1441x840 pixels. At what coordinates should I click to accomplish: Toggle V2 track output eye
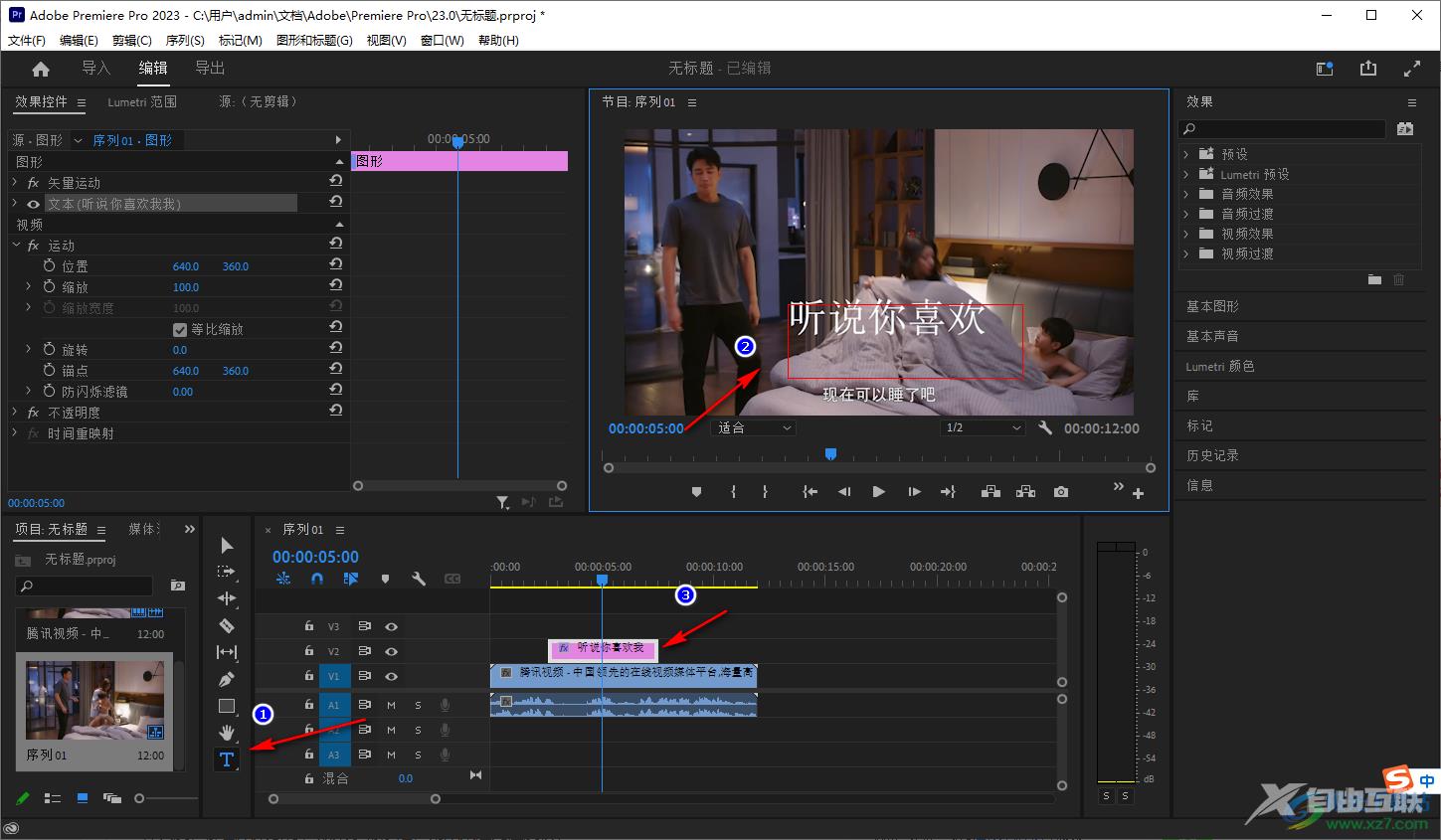coord(391,651)
